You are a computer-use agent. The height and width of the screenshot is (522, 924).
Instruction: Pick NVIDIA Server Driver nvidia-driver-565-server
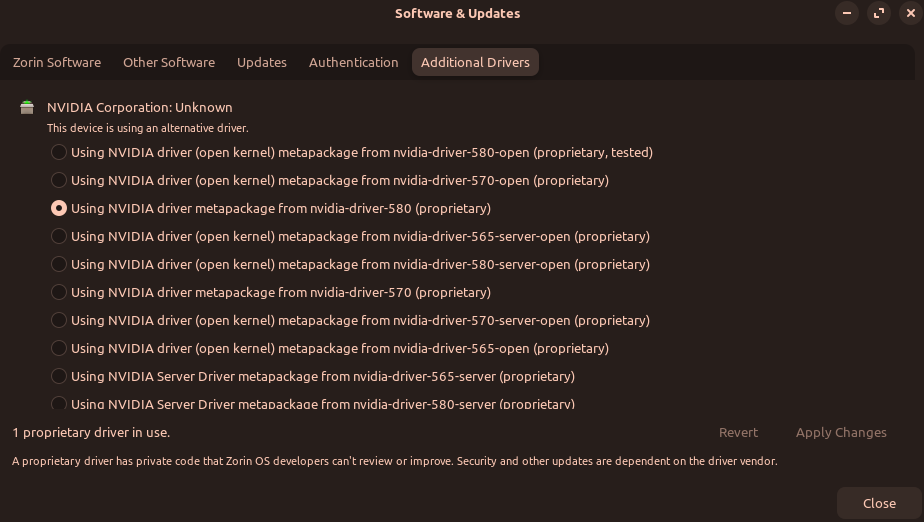click(59, 377)
